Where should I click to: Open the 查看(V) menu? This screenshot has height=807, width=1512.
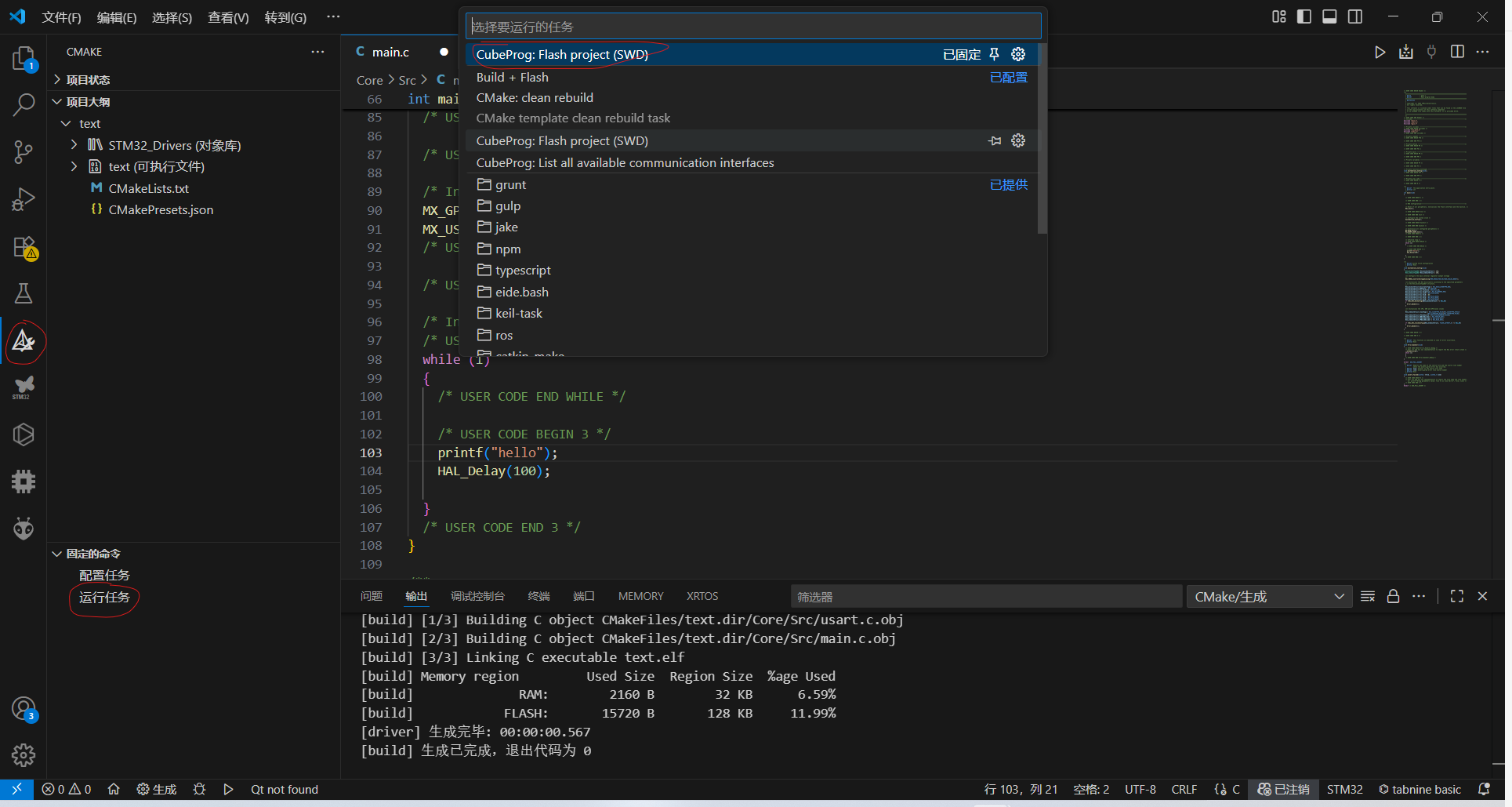click(x=227, y=17)
